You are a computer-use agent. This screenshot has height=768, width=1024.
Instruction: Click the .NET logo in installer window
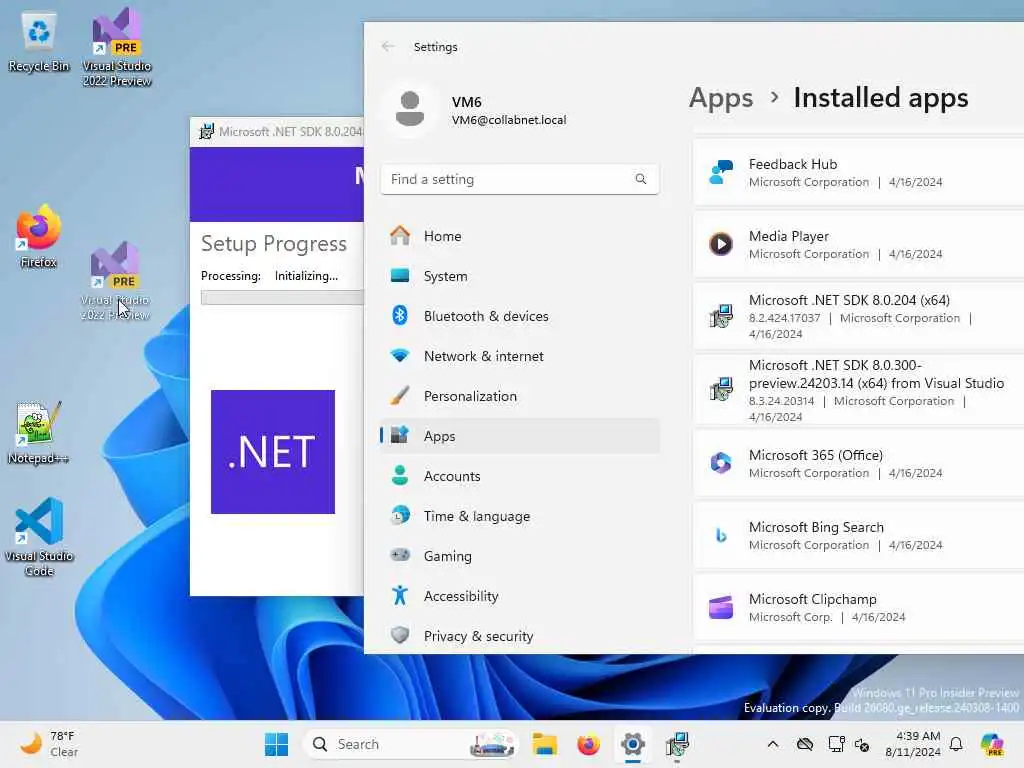tap(273, 452)
